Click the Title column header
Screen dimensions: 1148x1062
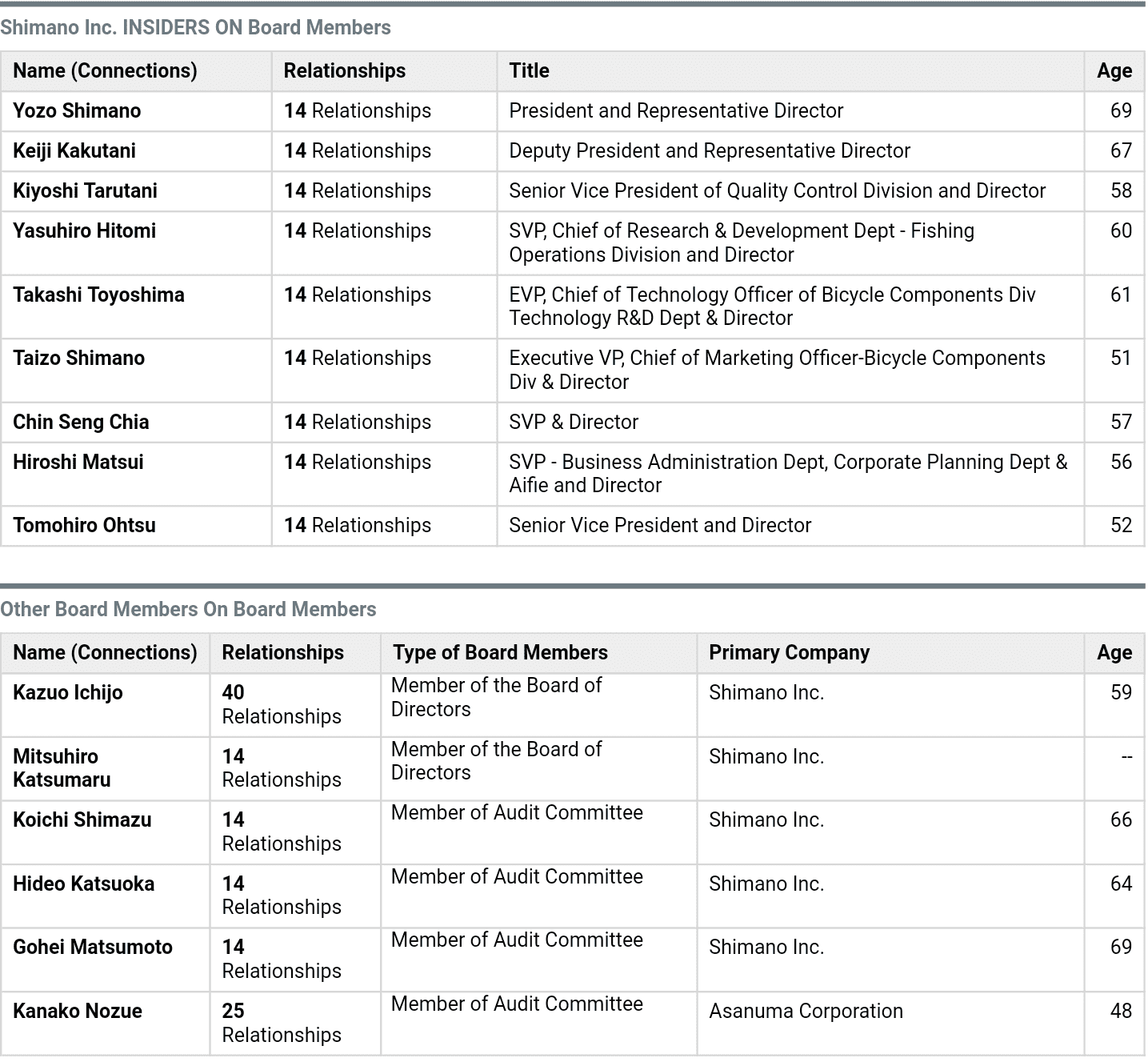(x=530, y=71)
